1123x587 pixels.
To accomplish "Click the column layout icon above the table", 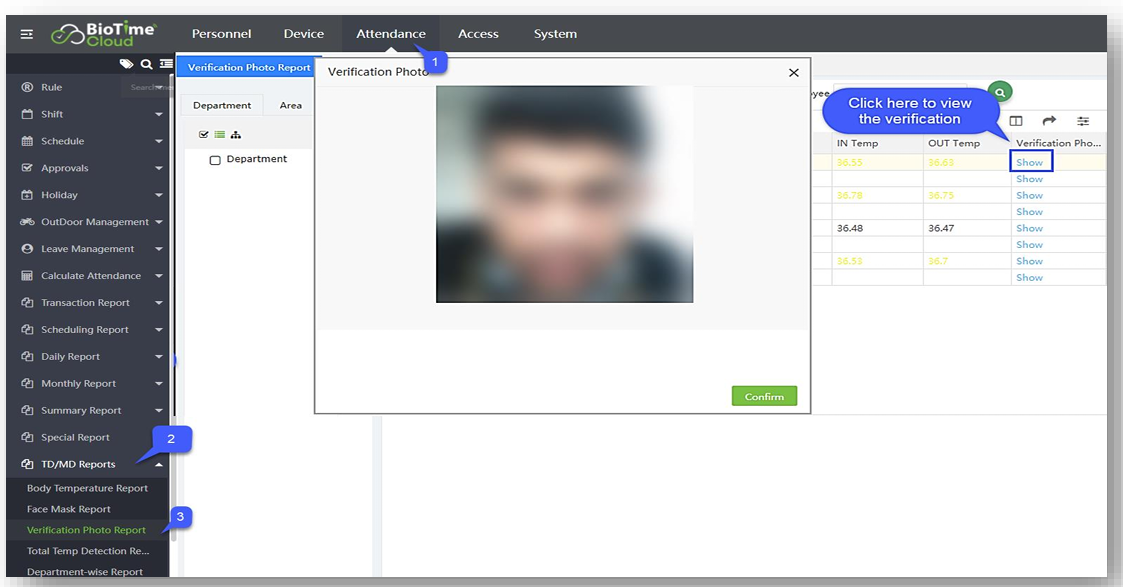I will pyautogui.click(x=1016, y=121).
